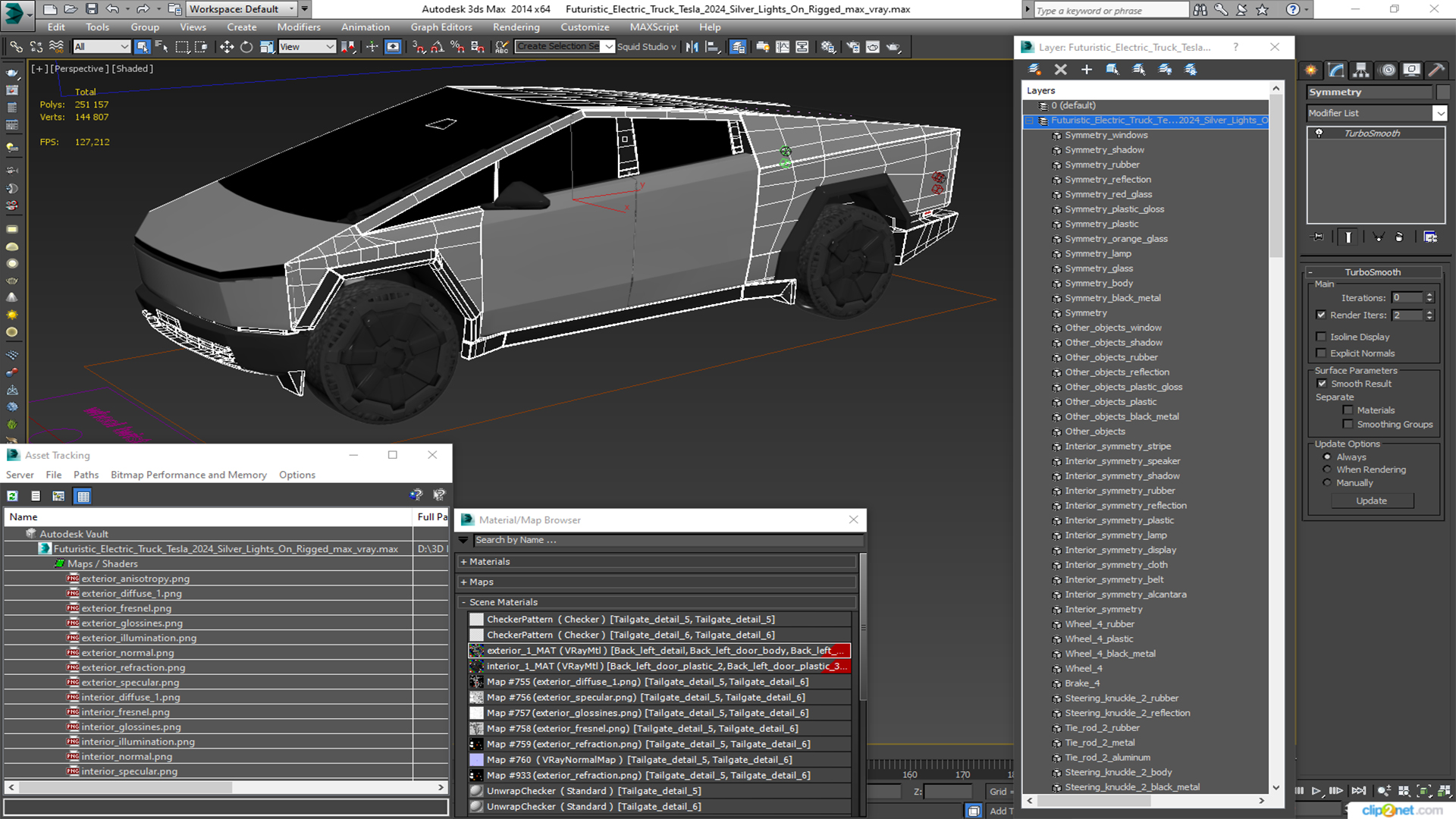Click the Iterations value field
Screen dimensions: 1456x819
[x=1407, y=298]
